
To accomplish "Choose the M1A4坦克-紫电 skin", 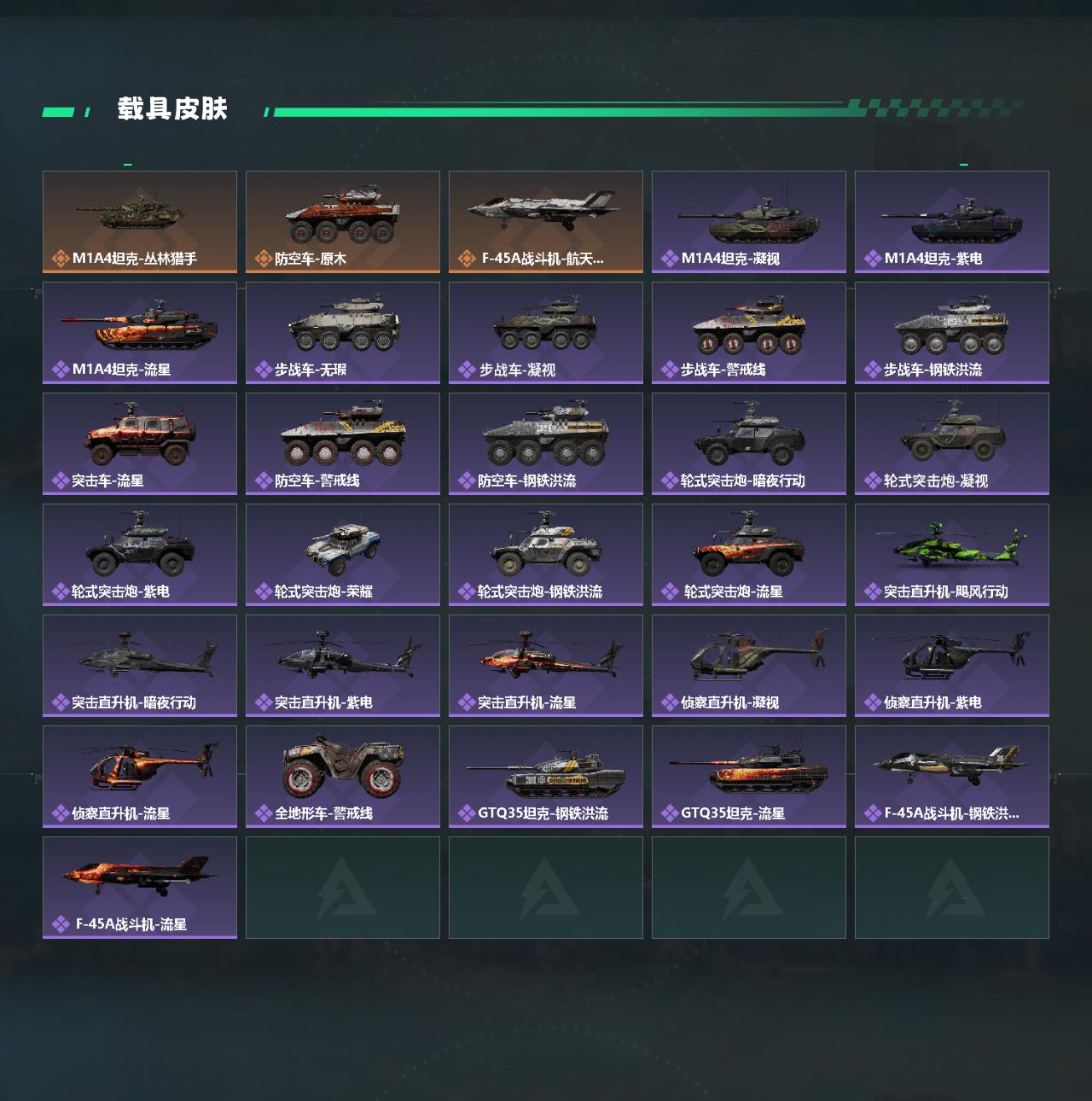I will point(952,222).
